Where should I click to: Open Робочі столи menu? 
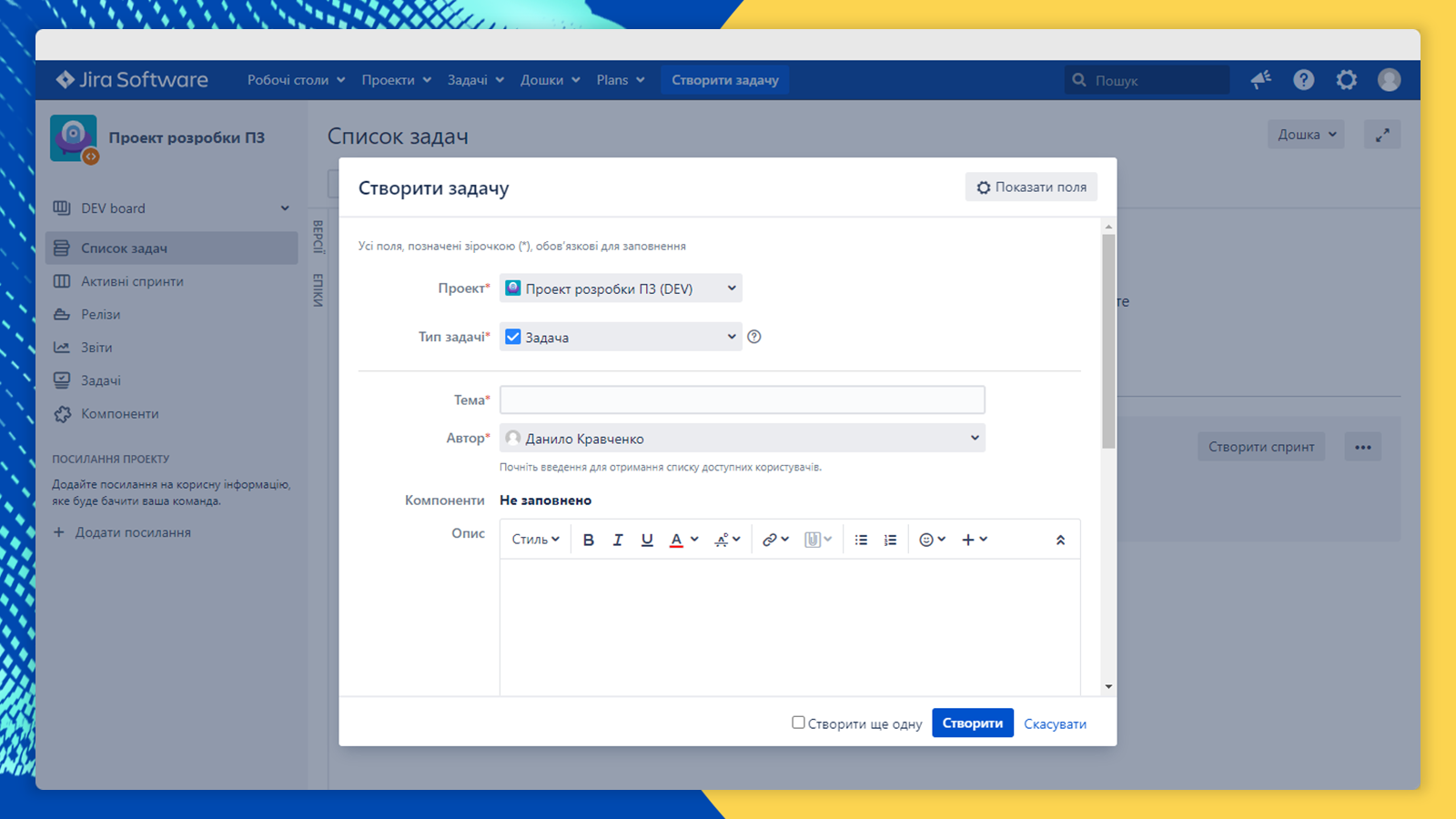coord(296,80)
